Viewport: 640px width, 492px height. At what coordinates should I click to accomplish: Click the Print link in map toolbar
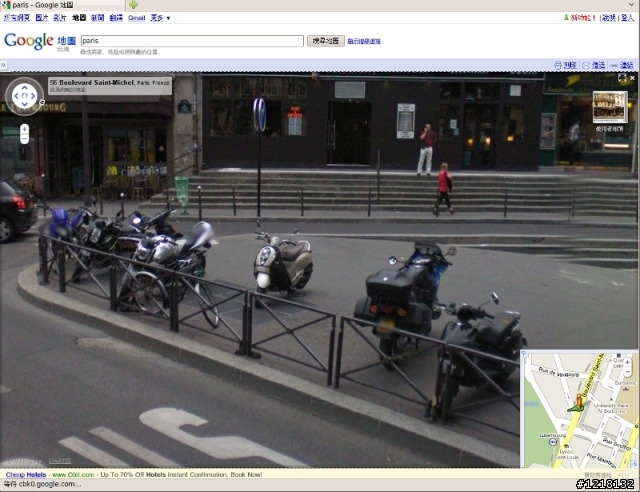tap(570, 65)
